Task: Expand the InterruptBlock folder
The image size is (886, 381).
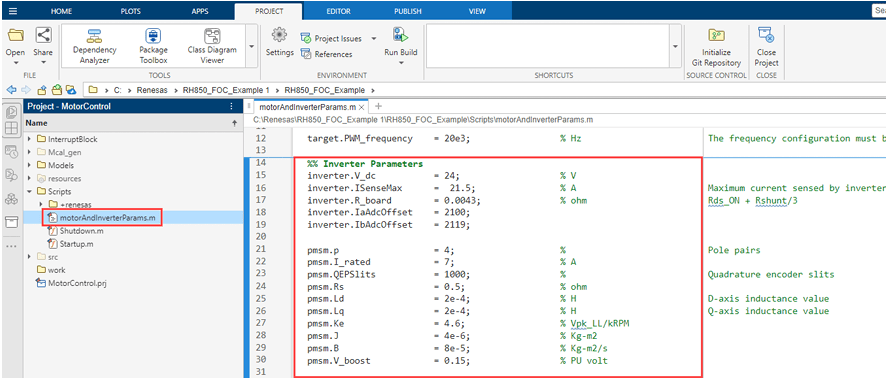Action: click(29, 139)
